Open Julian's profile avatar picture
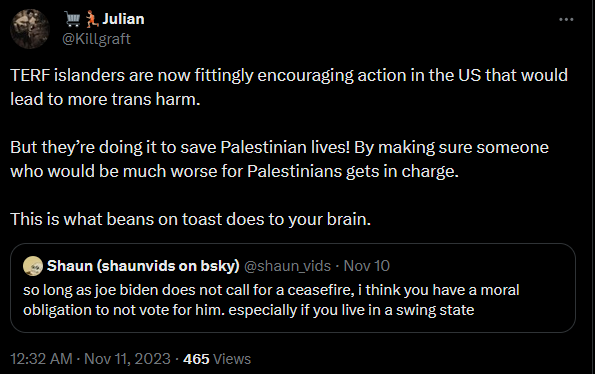Screen dimensions: 595x374 (x=30, y=29)
